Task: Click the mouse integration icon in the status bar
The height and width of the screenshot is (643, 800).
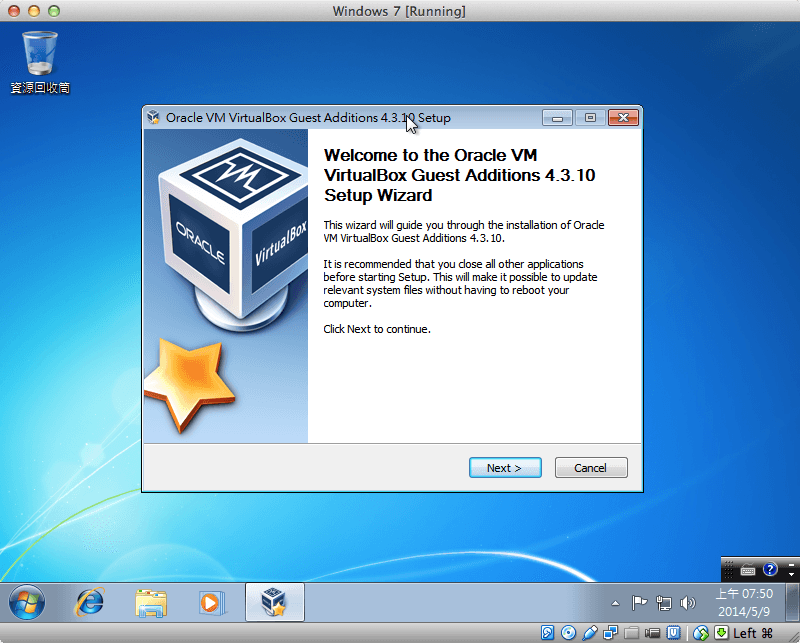Action: click(699, 632)
